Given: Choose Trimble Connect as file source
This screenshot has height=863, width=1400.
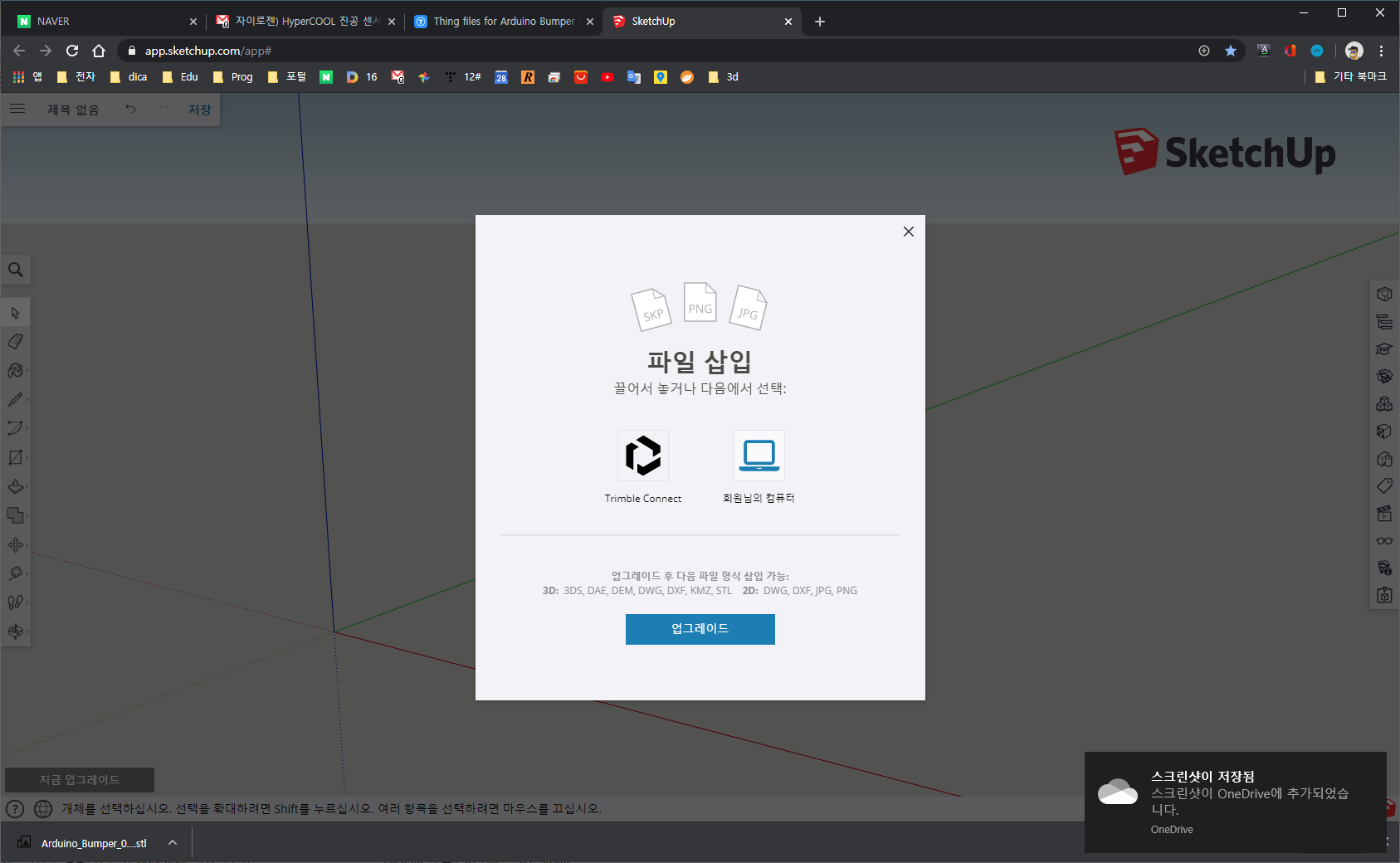Looking at the screenshot, I should [x=643, y=456].
